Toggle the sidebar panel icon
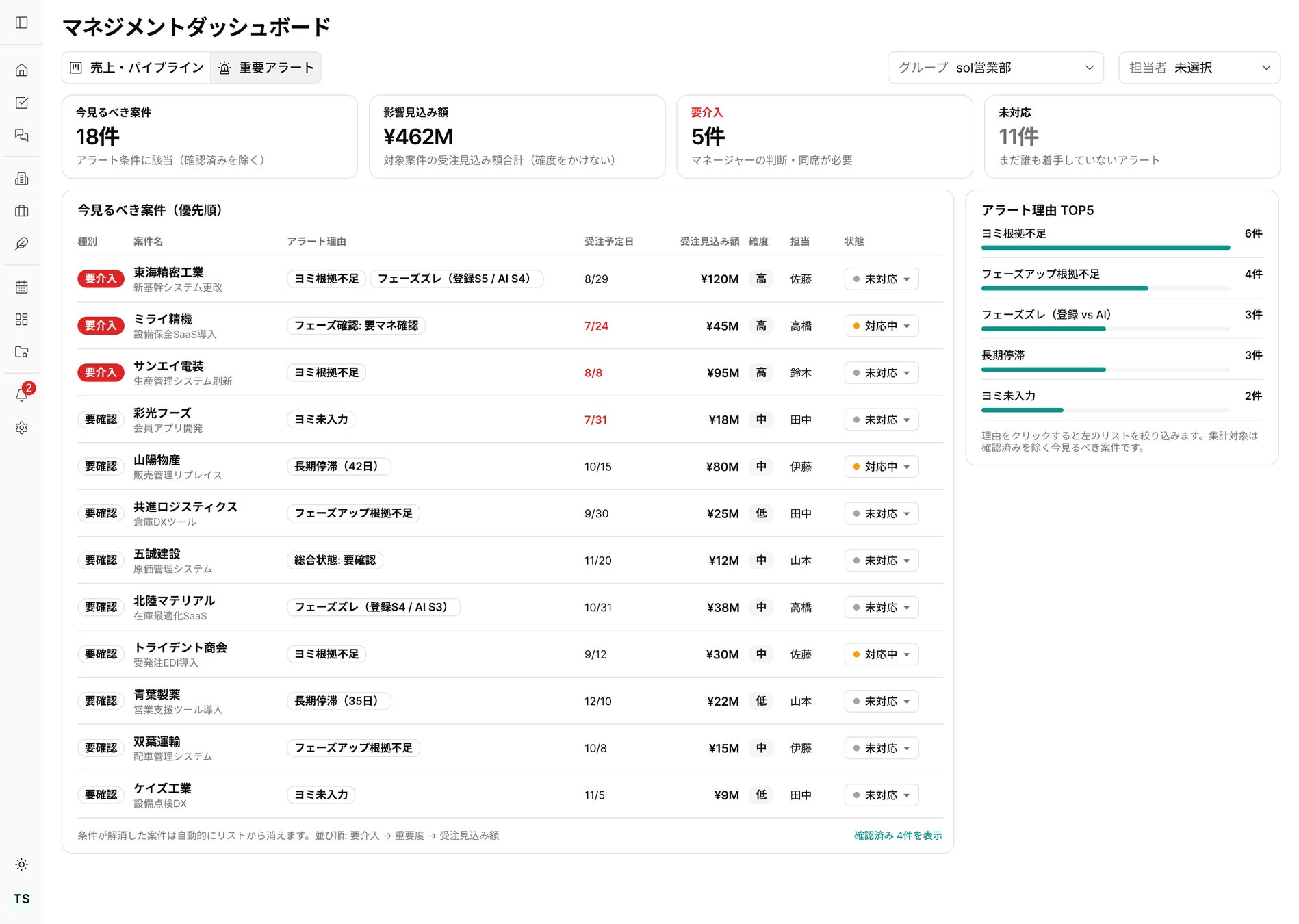 tap(22, 23)
